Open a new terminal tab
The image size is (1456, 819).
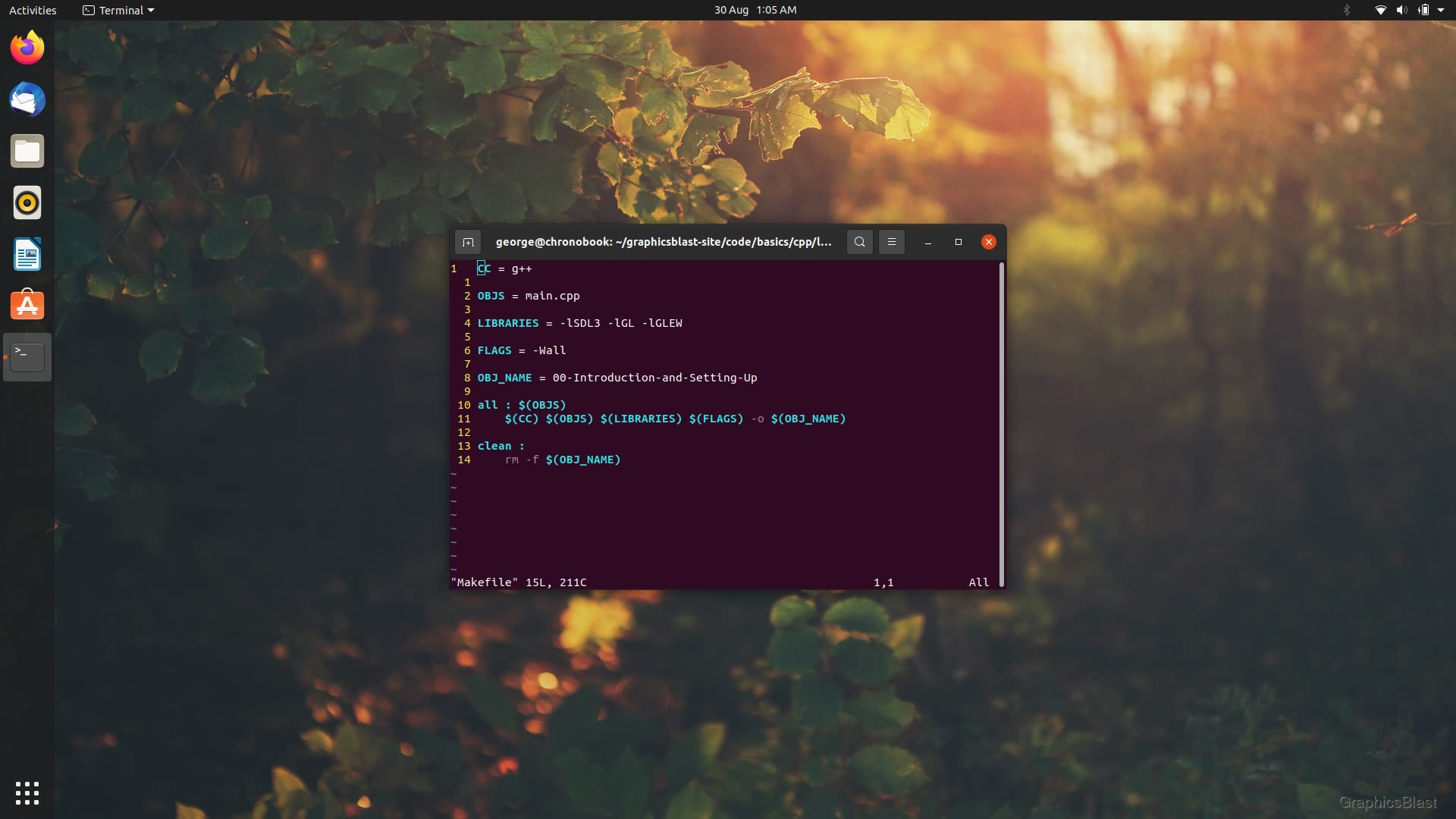click(x=468, y=242)
